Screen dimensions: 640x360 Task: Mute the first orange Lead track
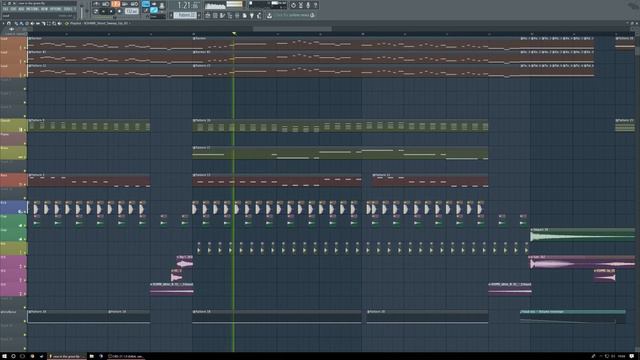tap(24, 48)
